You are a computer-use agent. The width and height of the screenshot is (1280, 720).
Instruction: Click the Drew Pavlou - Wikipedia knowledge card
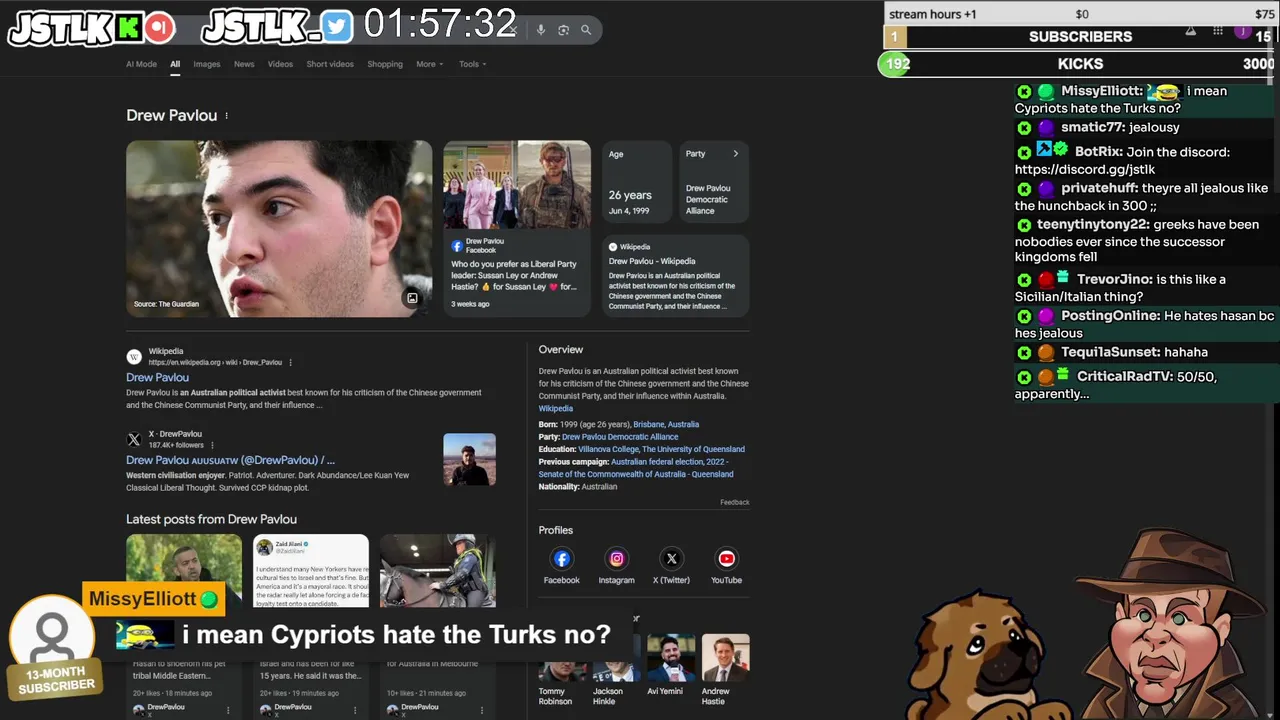click(x=675, y=276)
